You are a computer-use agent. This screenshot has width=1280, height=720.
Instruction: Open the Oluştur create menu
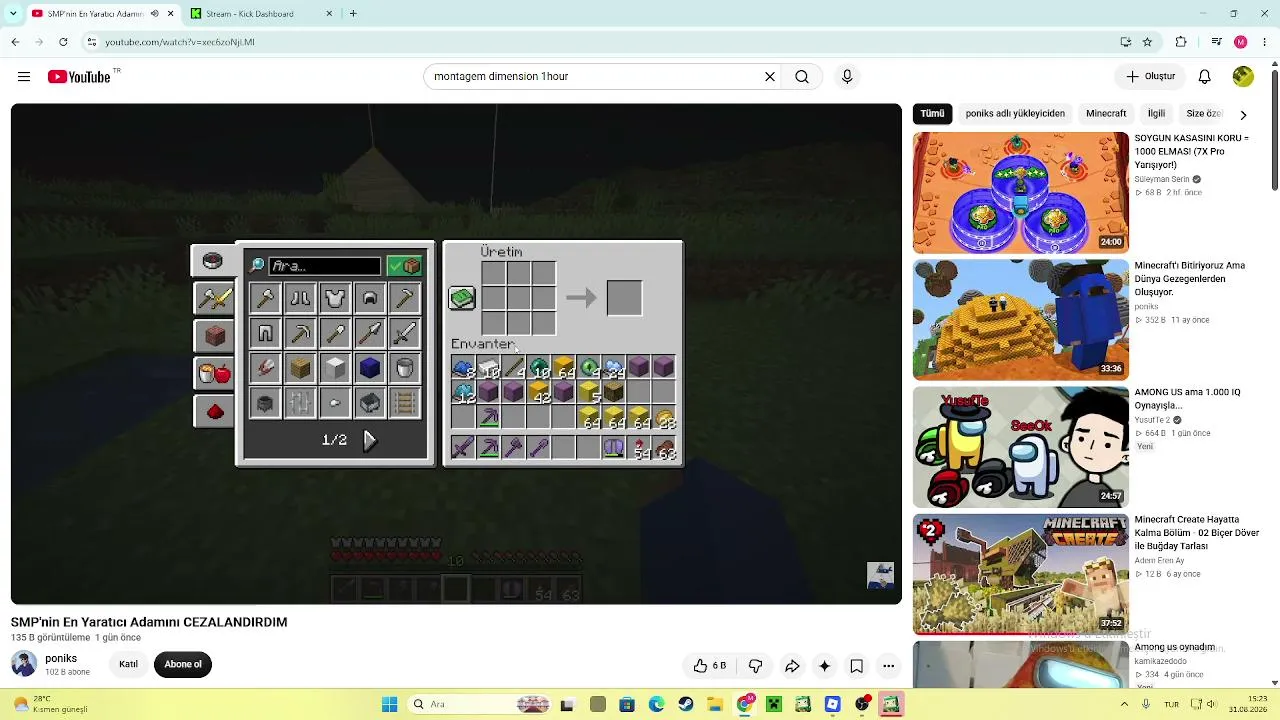pyautogui.click(x=1150, y=77)
